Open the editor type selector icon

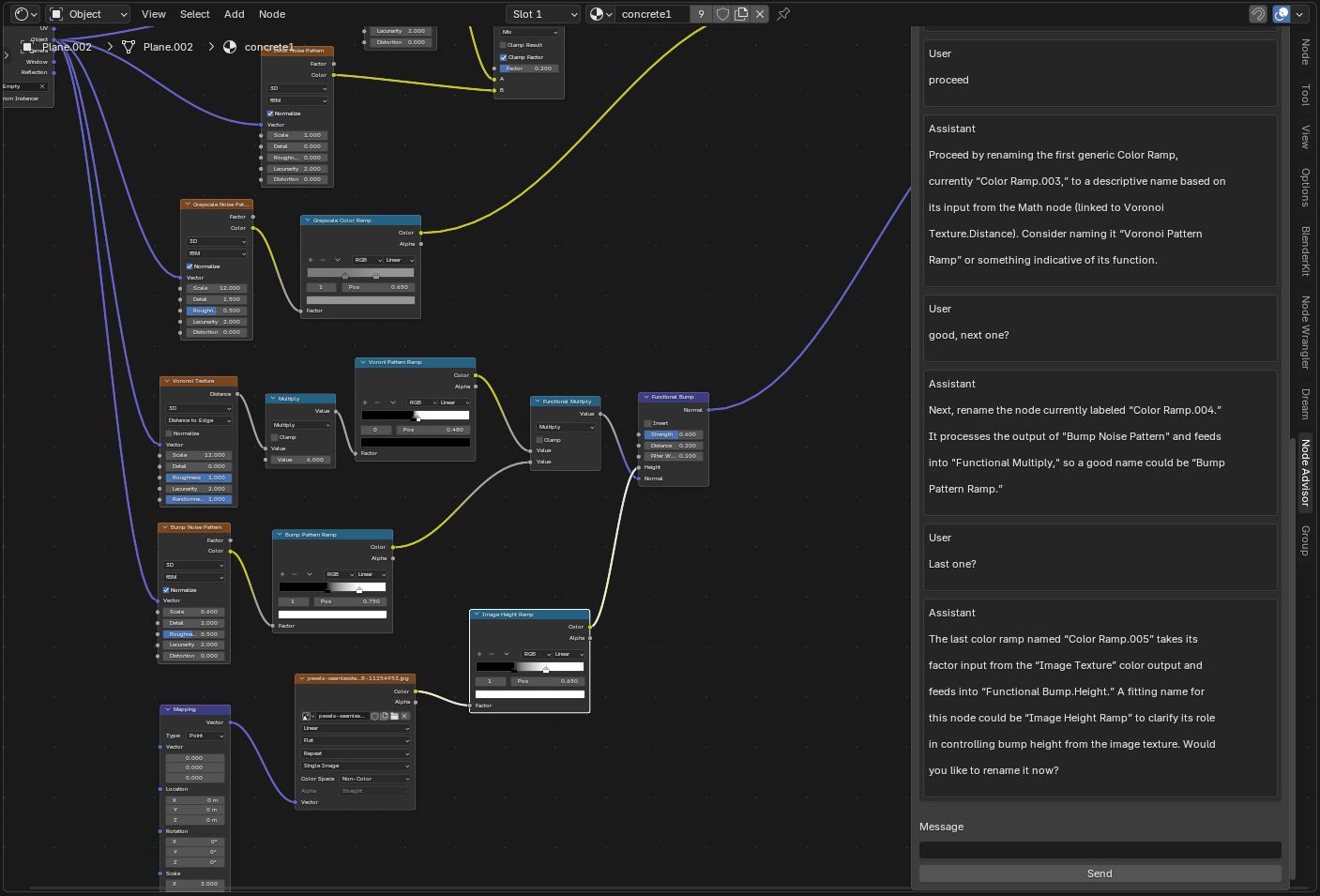coord(25,14)
